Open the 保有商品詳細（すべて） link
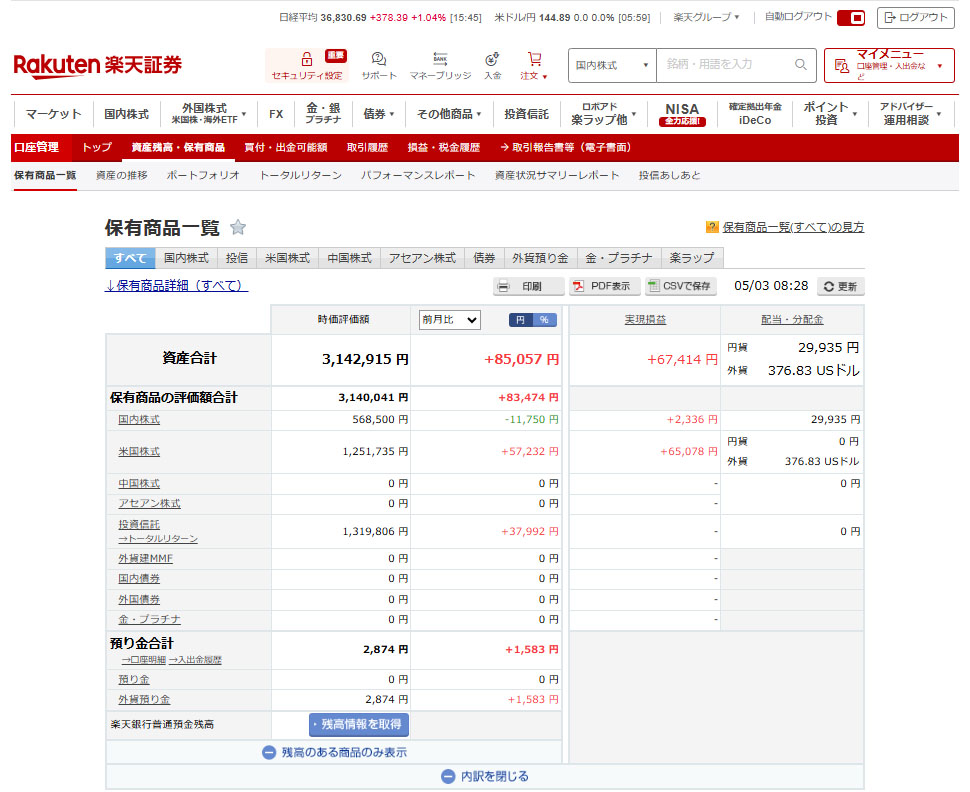Screen dimensions: 970x792 click(x=176, y=286)
